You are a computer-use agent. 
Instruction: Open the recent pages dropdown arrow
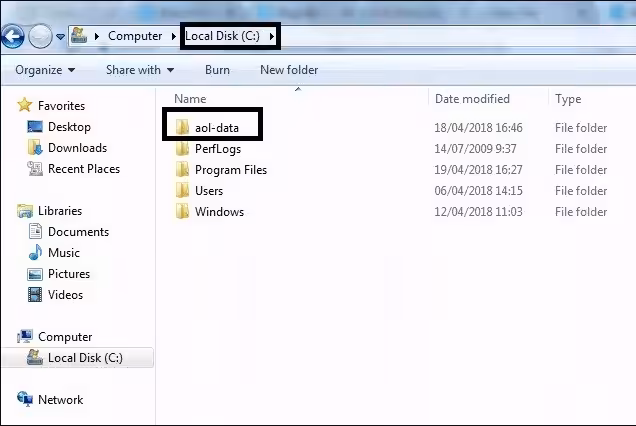60,37
